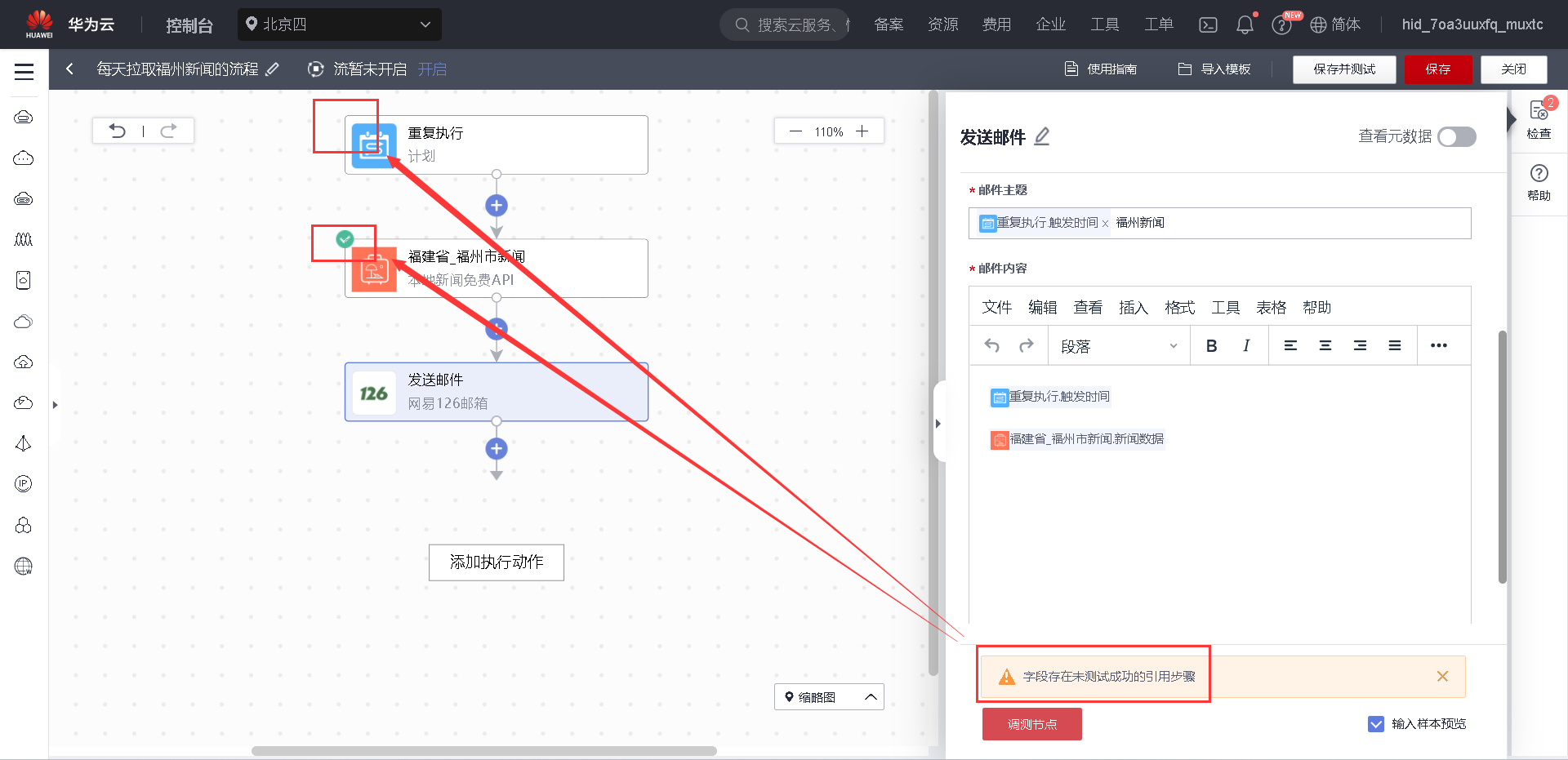Click the 关闭 button
Screen dimensions: 1568x760
1514,69
